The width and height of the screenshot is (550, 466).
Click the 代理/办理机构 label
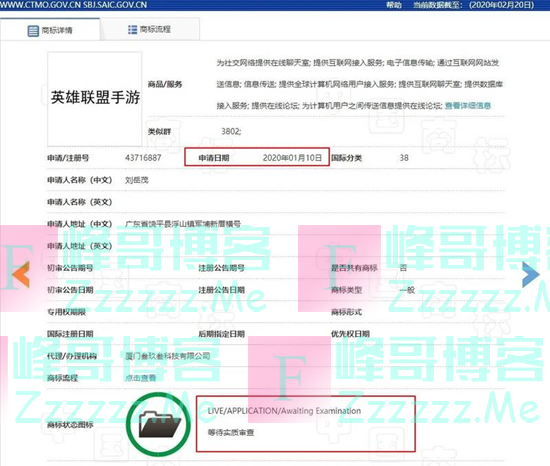click(72, 356)
